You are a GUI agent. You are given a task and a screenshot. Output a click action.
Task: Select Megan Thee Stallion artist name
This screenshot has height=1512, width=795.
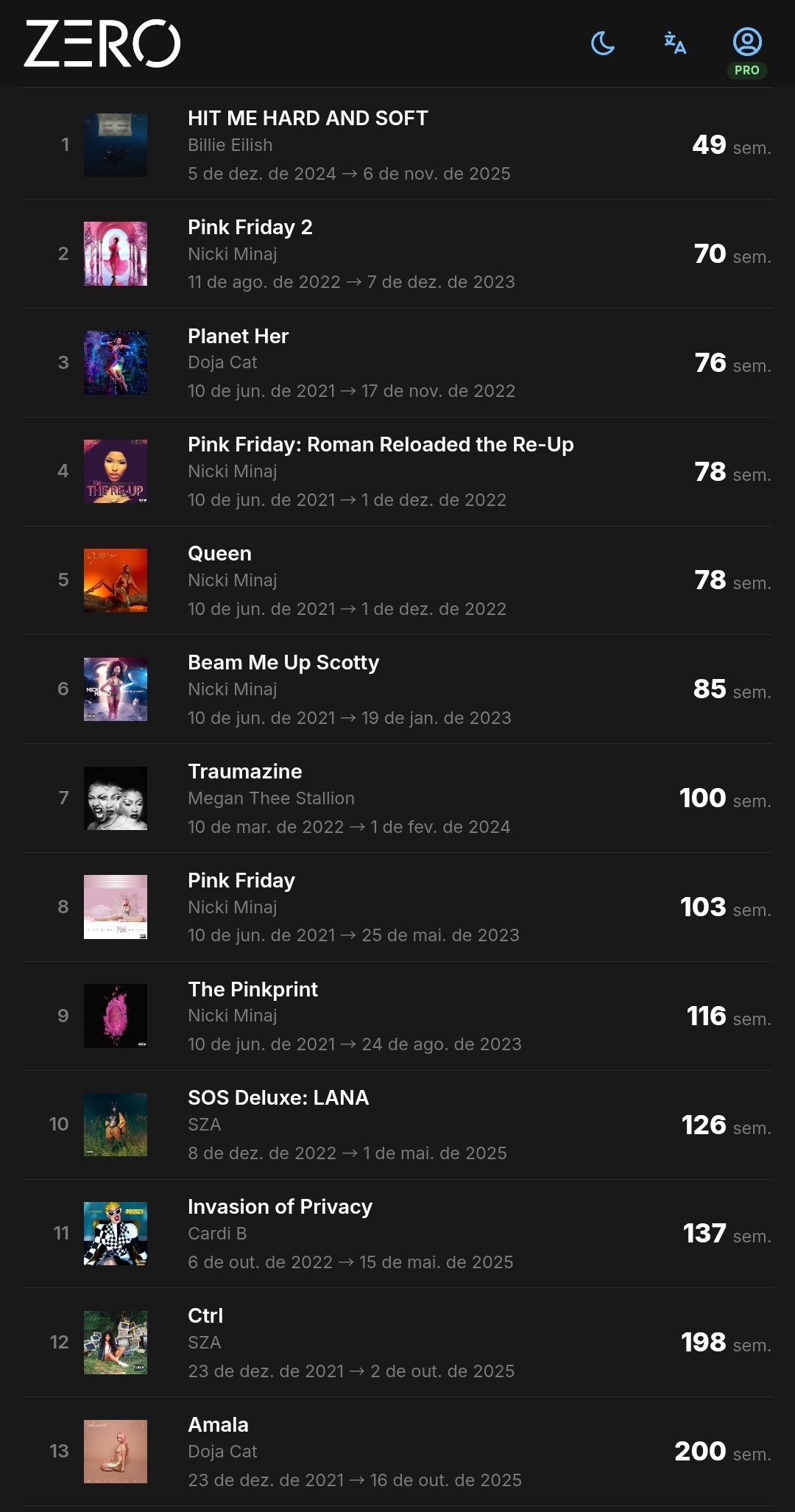point(271,798)
